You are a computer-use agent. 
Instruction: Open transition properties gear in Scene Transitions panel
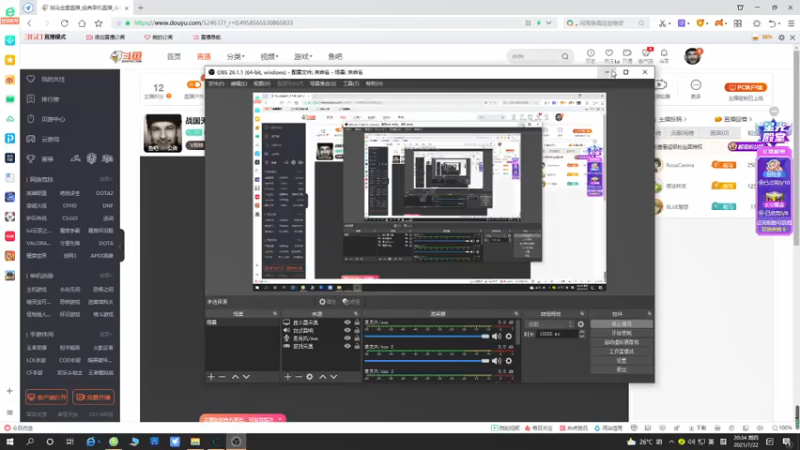click(581, 324)
